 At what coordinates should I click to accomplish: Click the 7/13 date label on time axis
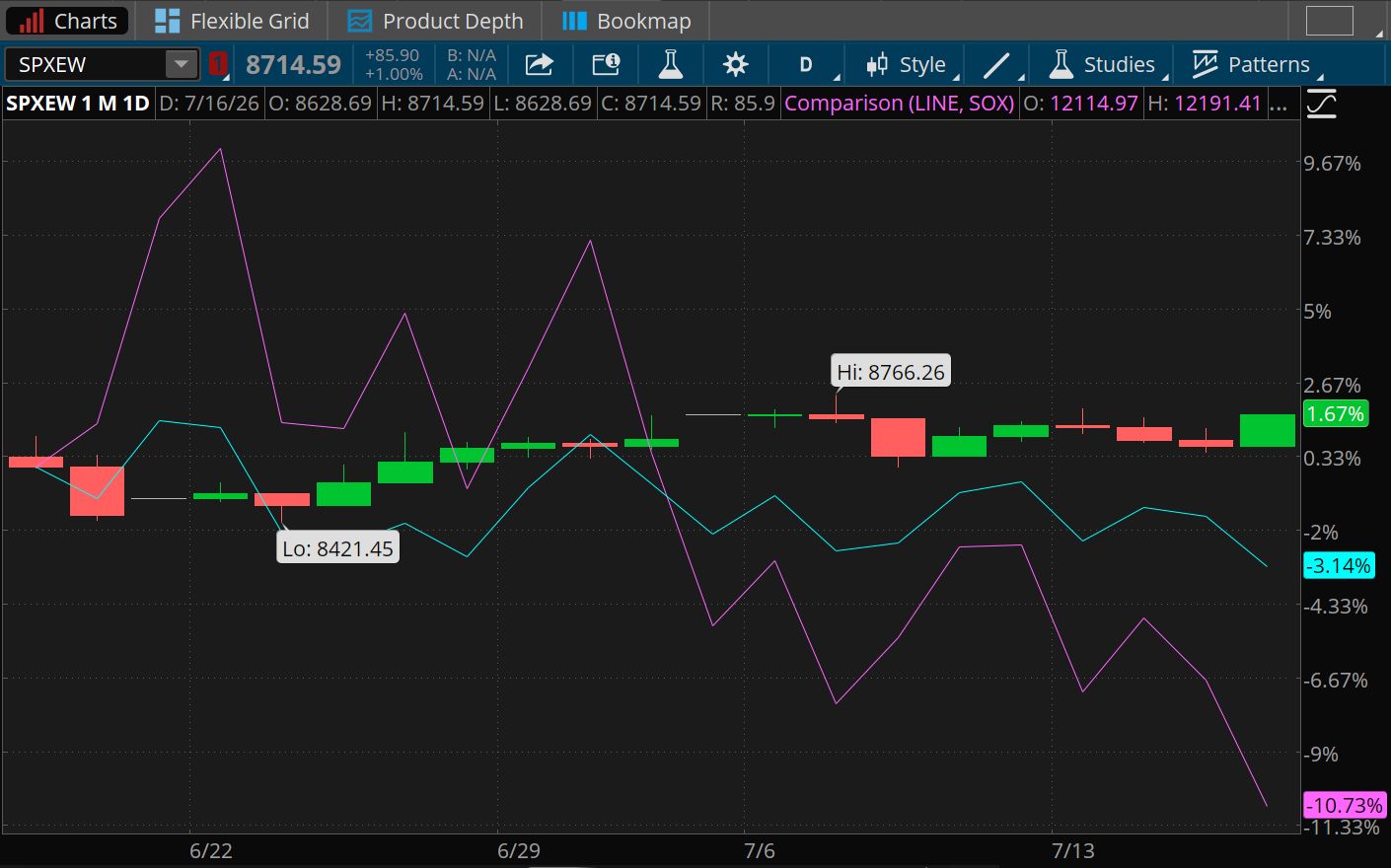point(1073,850)
